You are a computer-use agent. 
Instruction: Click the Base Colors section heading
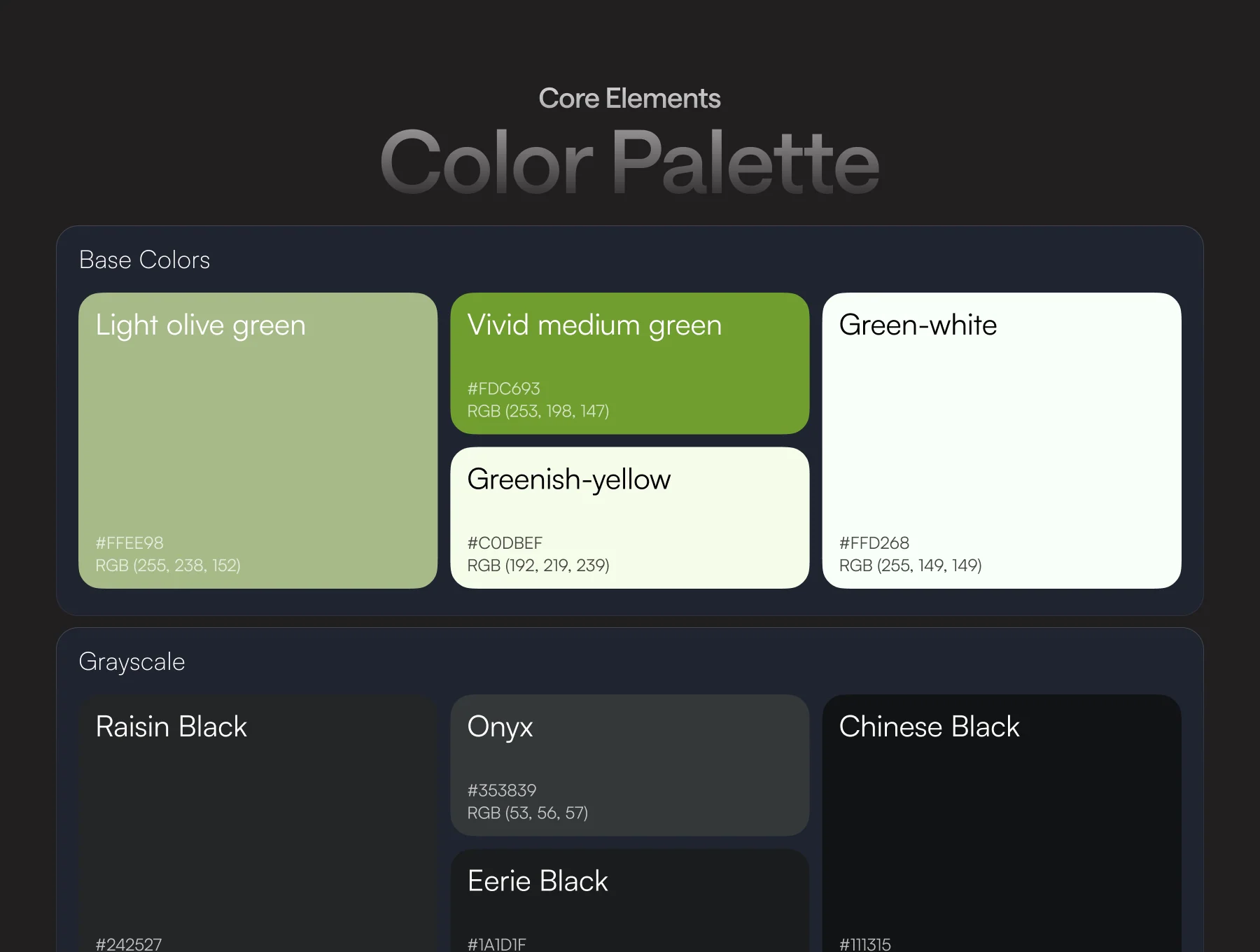click(x=144, y=260)
